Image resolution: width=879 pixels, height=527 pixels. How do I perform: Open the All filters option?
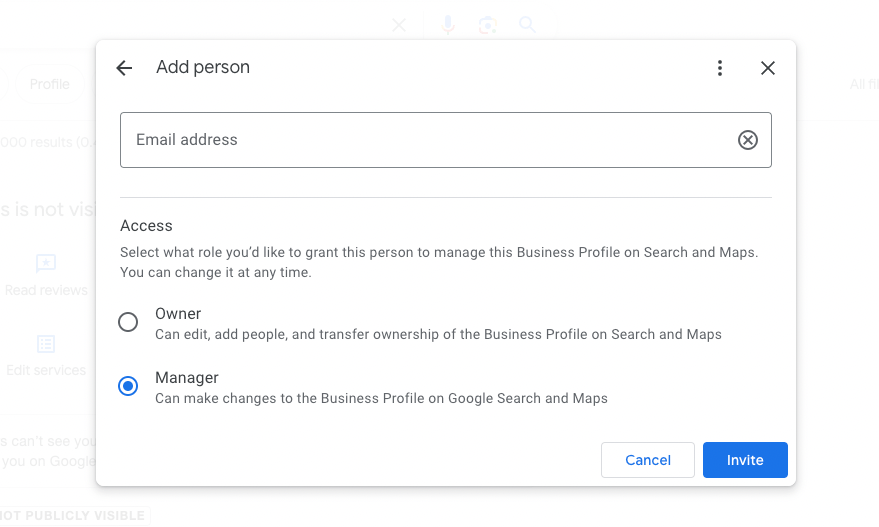tap(863, 84)
